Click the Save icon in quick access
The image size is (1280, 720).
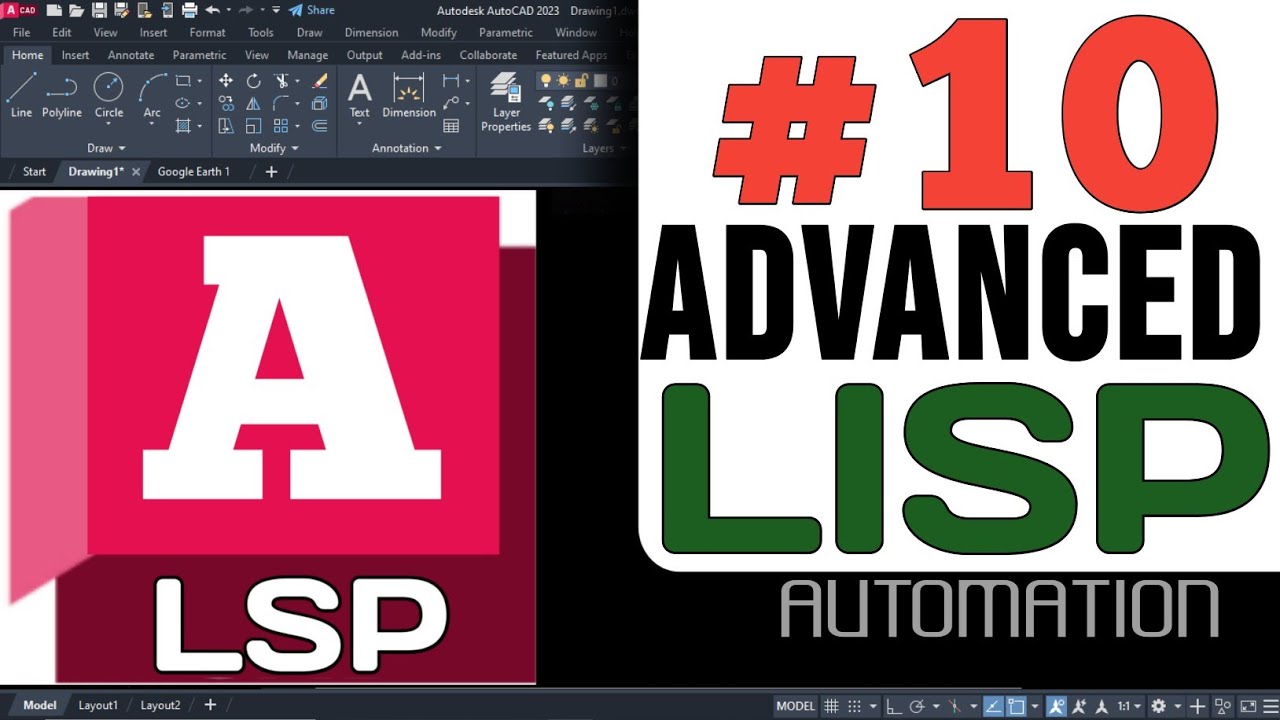[99, 10]
